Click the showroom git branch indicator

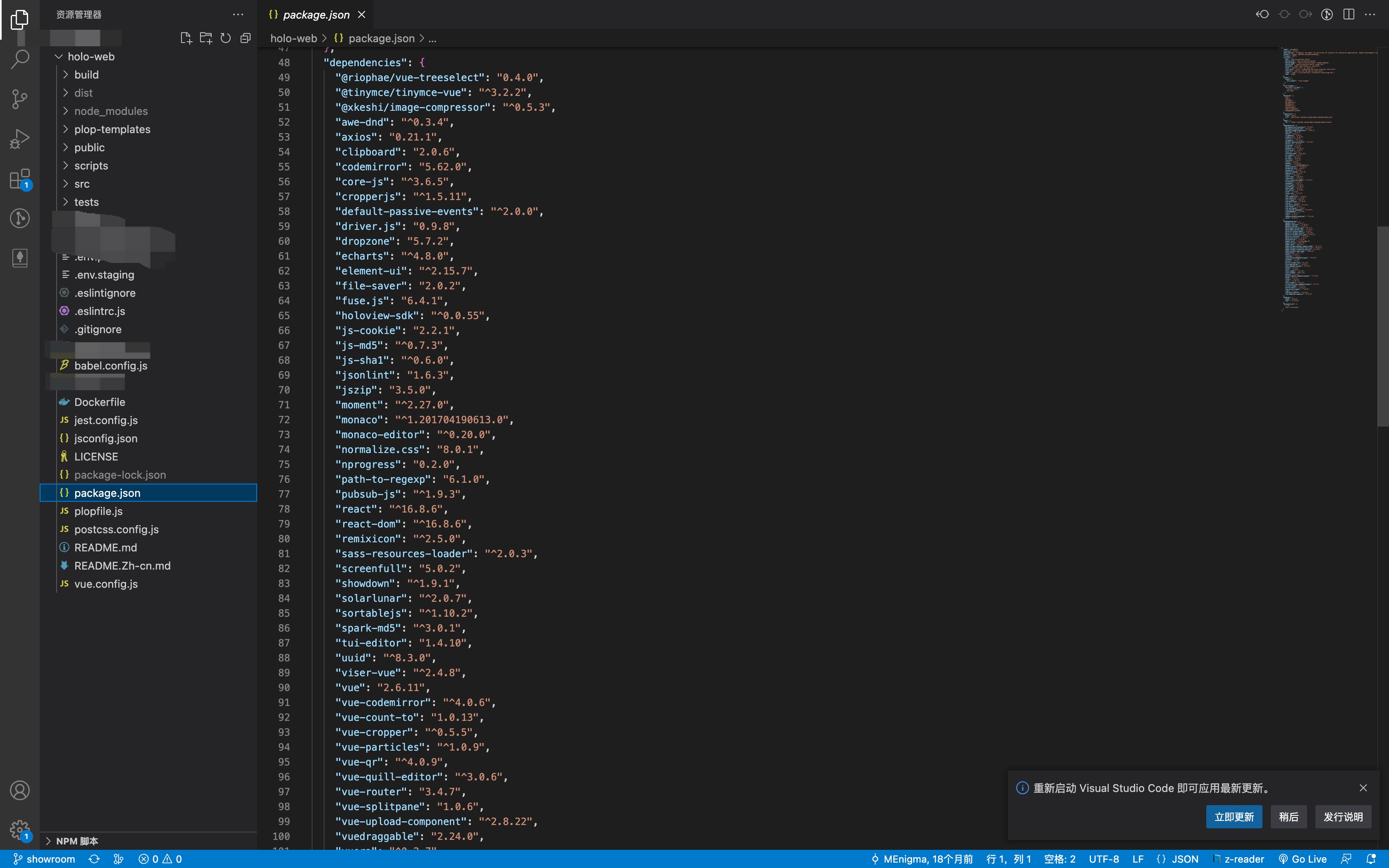pyautogui.click(x=44, y=859)
